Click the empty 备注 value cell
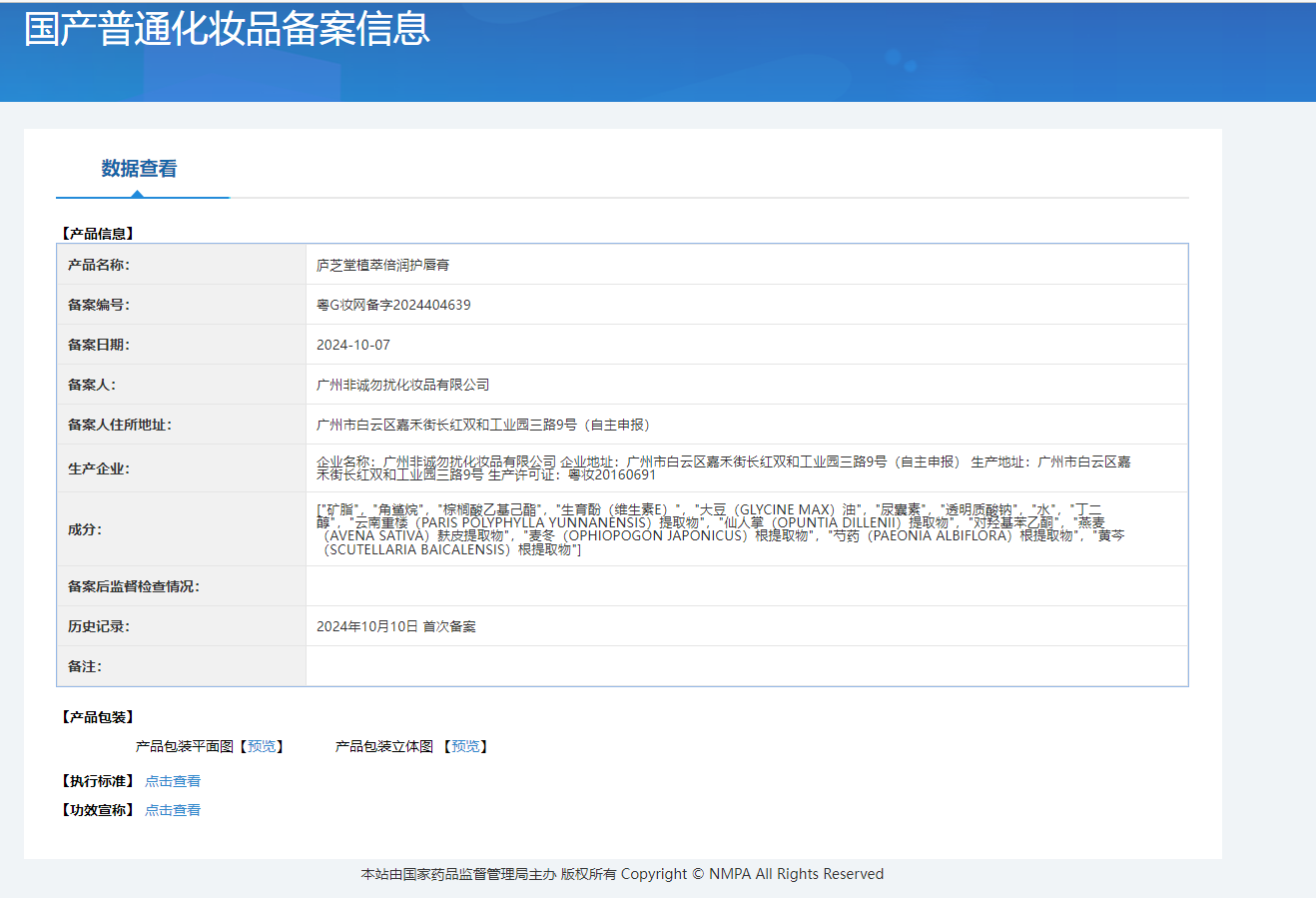1316x898 pixels. (746, 666)
